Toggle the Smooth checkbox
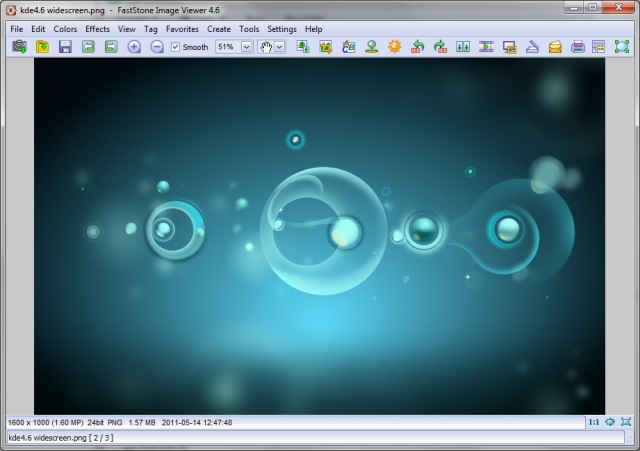This screenshot has height=451, width=640. 176,47
